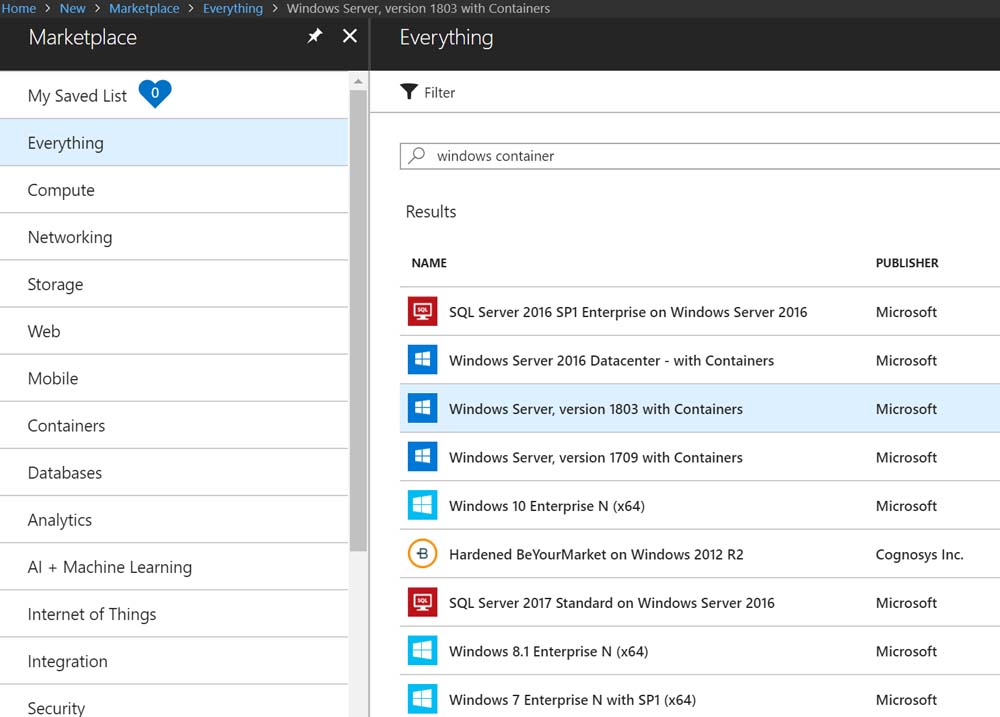Go to Home breadcrumb link
This screenshot has width=1000, height=717.
click(x=18, y=8)
